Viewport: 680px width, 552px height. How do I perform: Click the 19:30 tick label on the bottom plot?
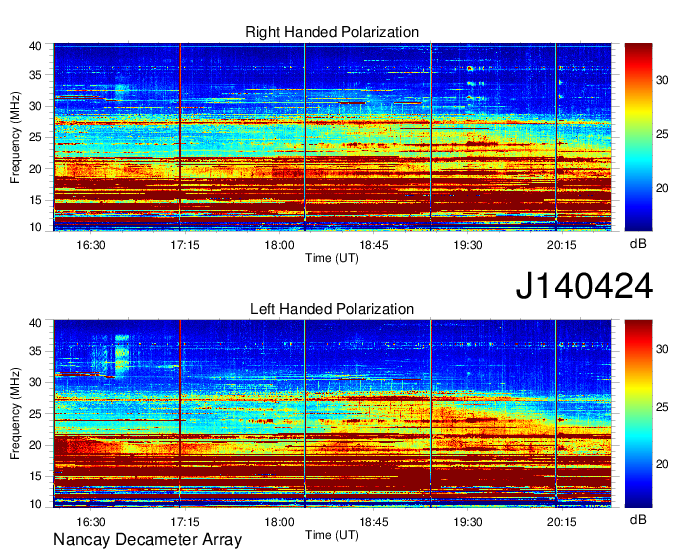click(468, 522)
